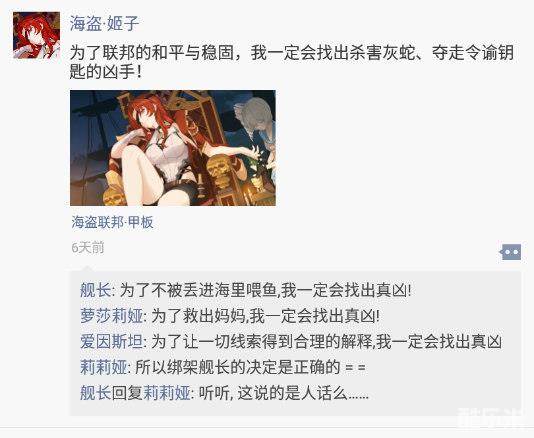Open the comment and like menu icon
Image resolution: width=534 pixels, height=438 pixels.
(510, 252)
